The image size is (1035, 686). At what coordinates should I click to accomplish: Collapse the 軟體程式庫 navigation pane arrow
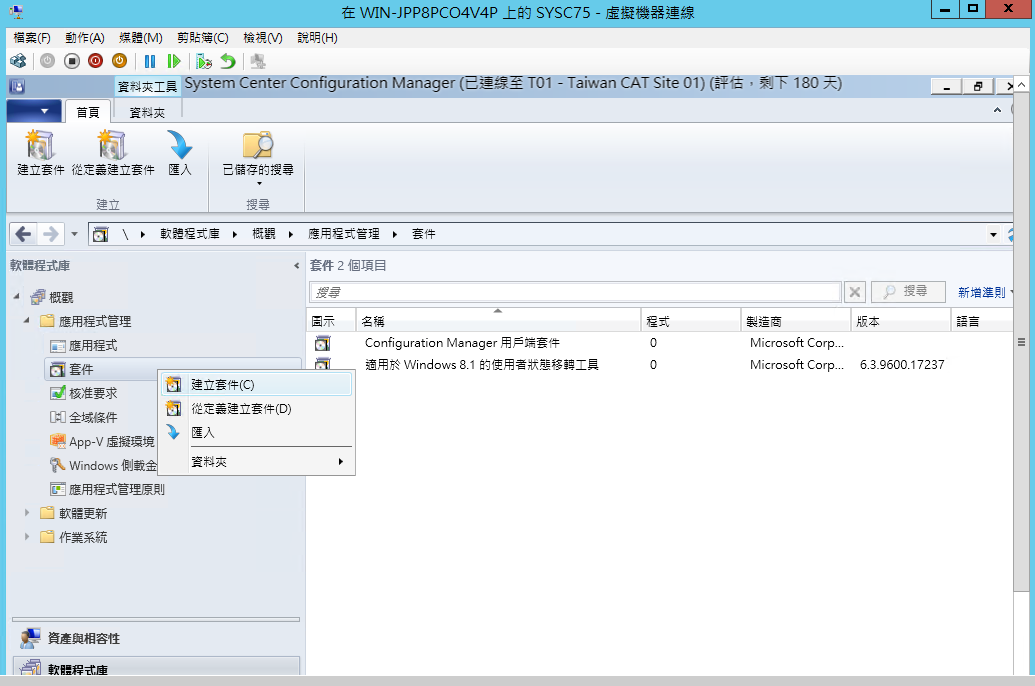[296, 265]
